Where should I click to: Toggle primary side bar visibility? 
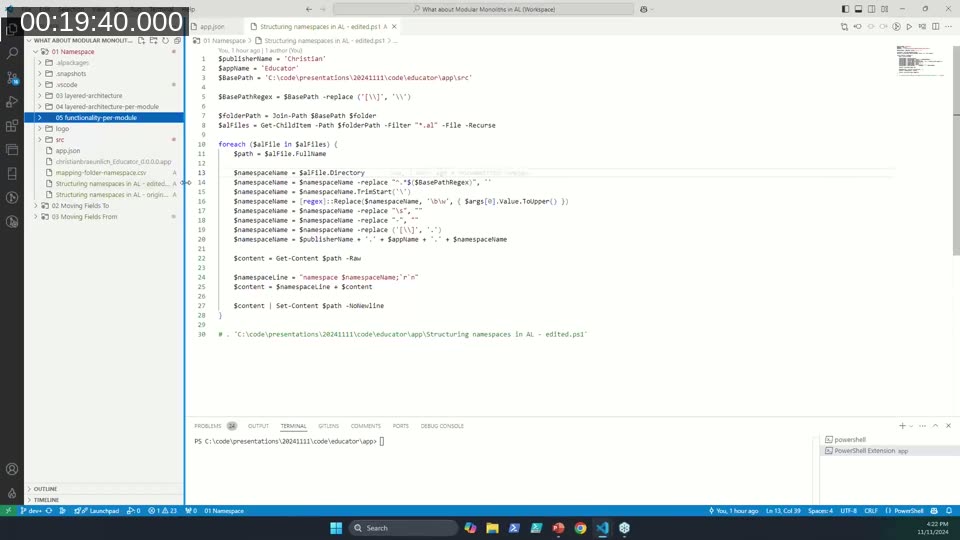click(846, 9)
